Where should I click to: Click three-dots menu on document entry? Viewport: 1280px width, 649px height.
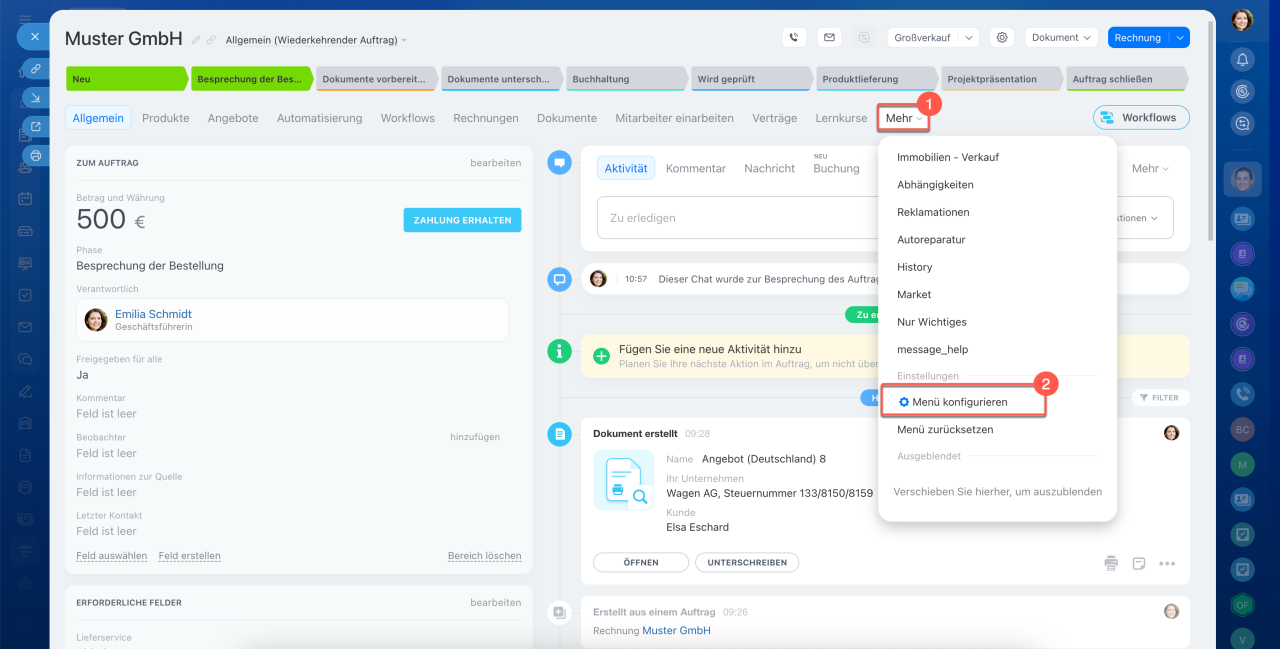pos(1167,563)
